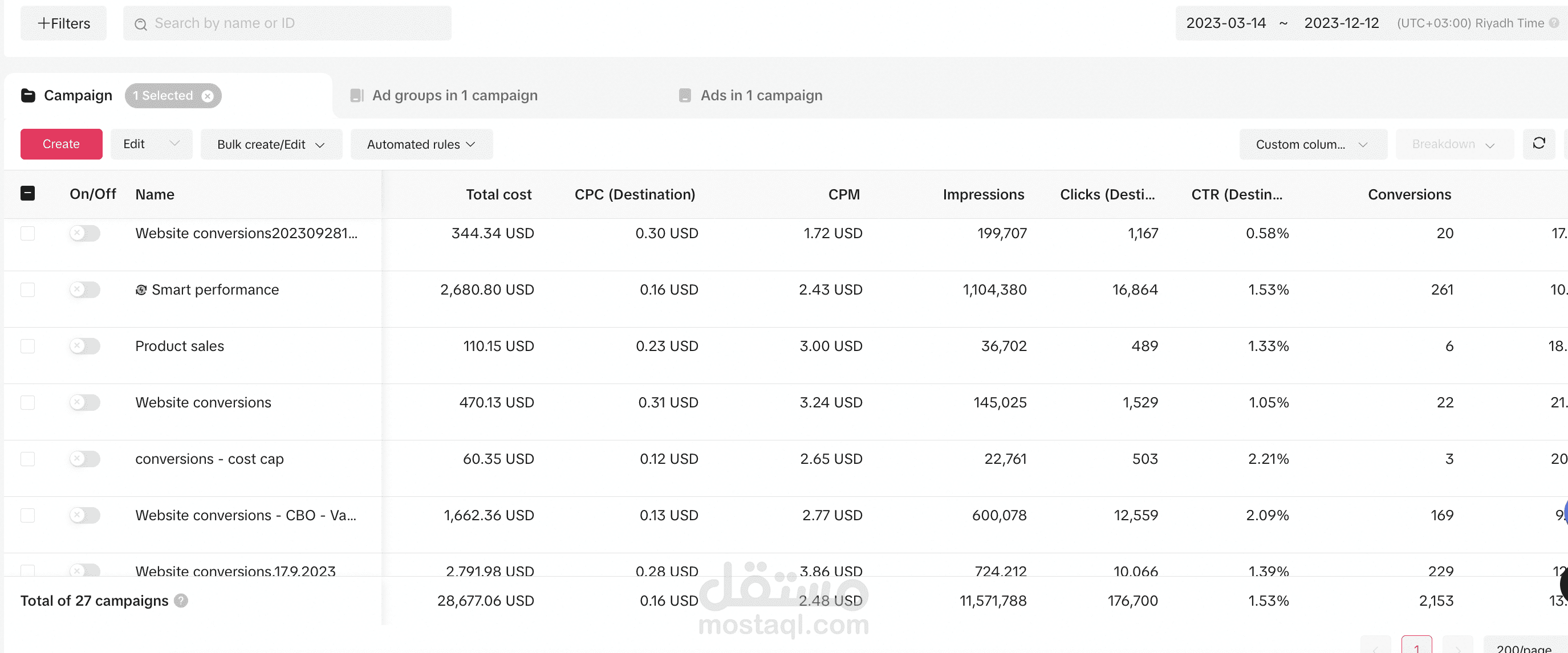Click the Smart performance campaign icon
This screenshot has width=1568, height=653.
pyautogui.click(x=141, y=290)
